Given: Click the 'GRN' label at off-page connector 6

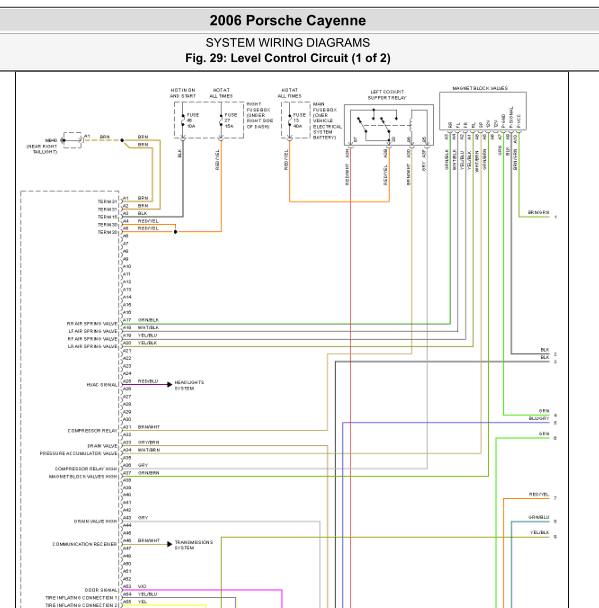Looking at the screenshot, I should [x=544, y=434].
